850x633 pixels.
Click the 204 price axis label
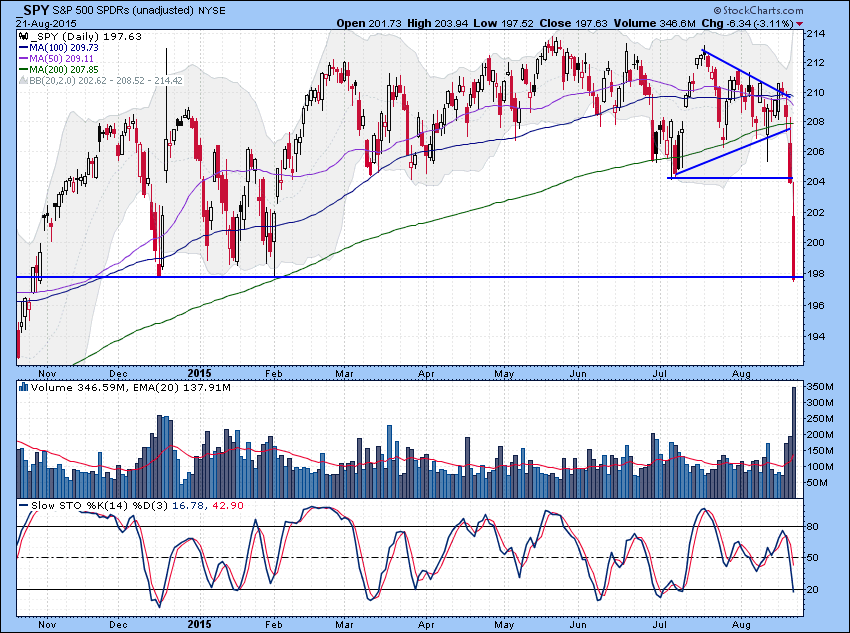(816, 181)
